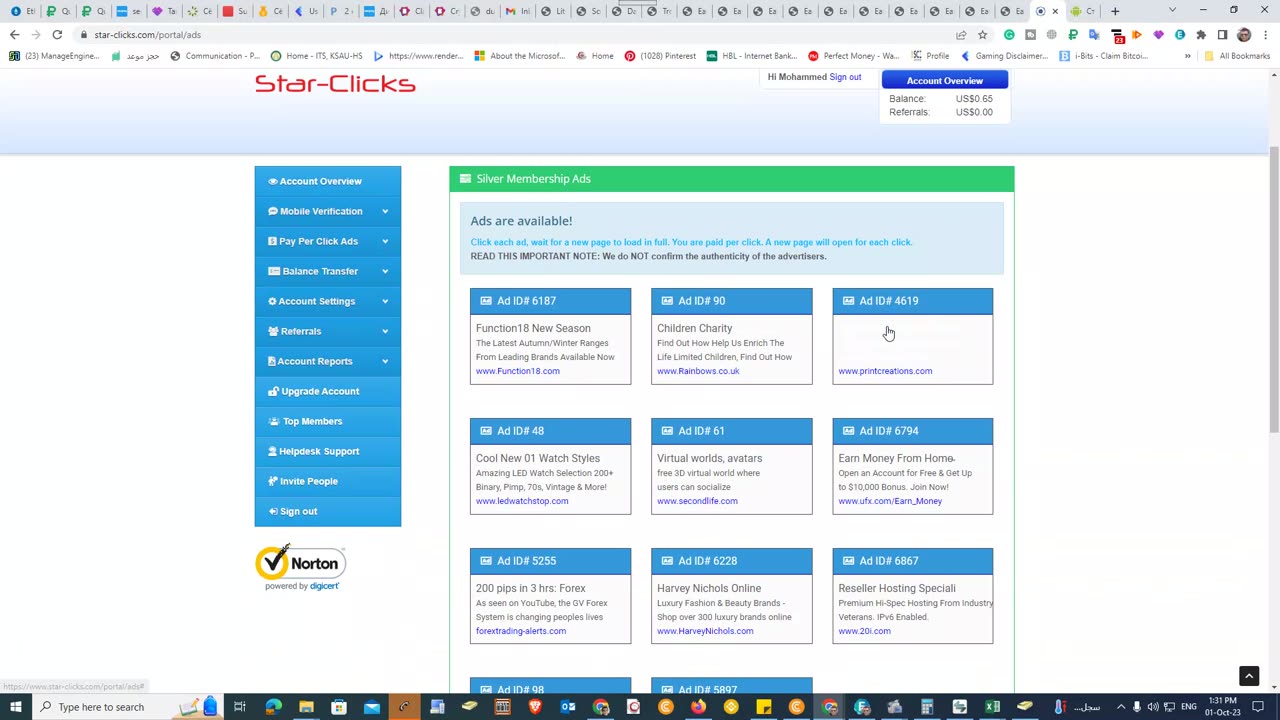Click the www.HarveyNichols.com link

pyautogui.click(x=705, y=631)
